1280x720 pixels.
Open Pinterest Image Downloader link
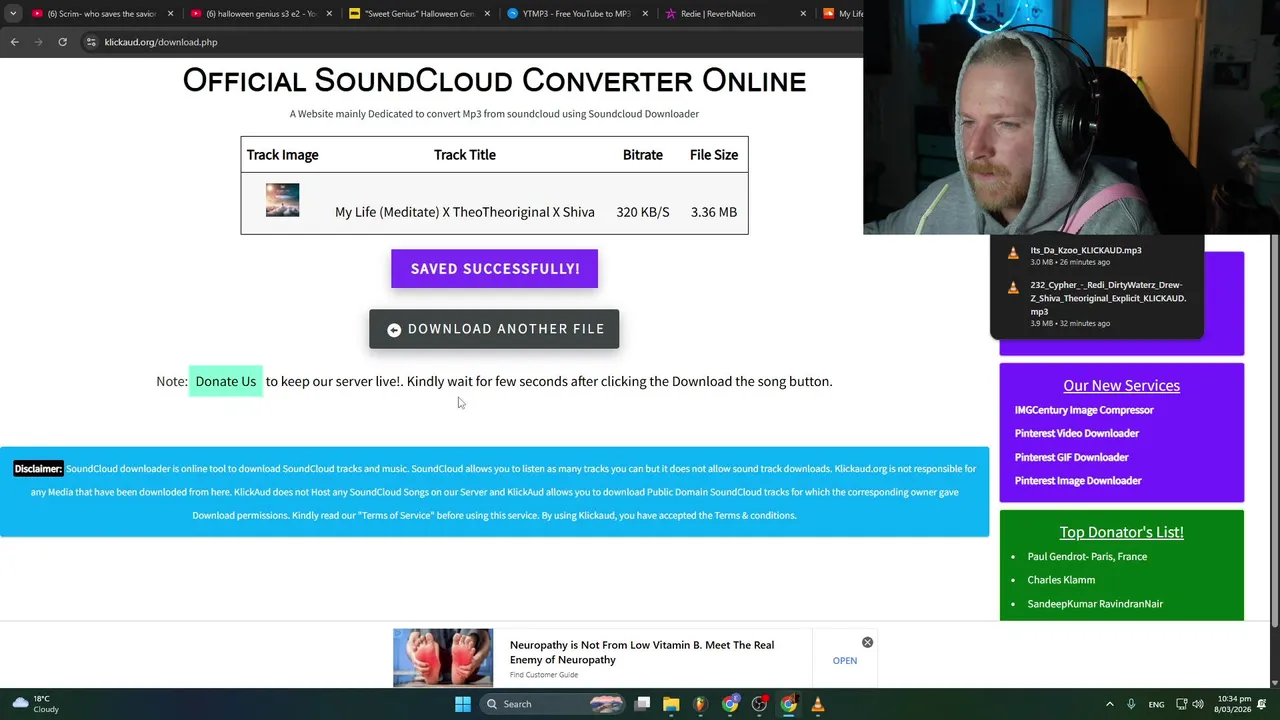pyautogui.click(x=1078, y=481)
